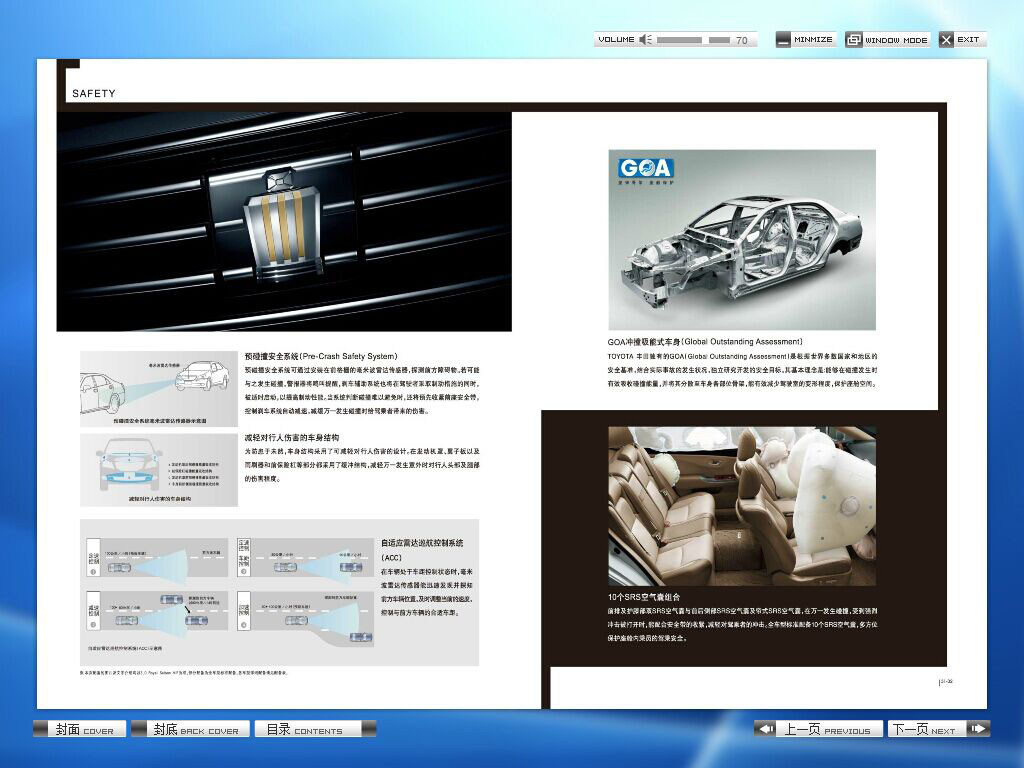Screen dimensions: 1024x768
Task: Click the volume slider bar
Action: coord(692,40)
